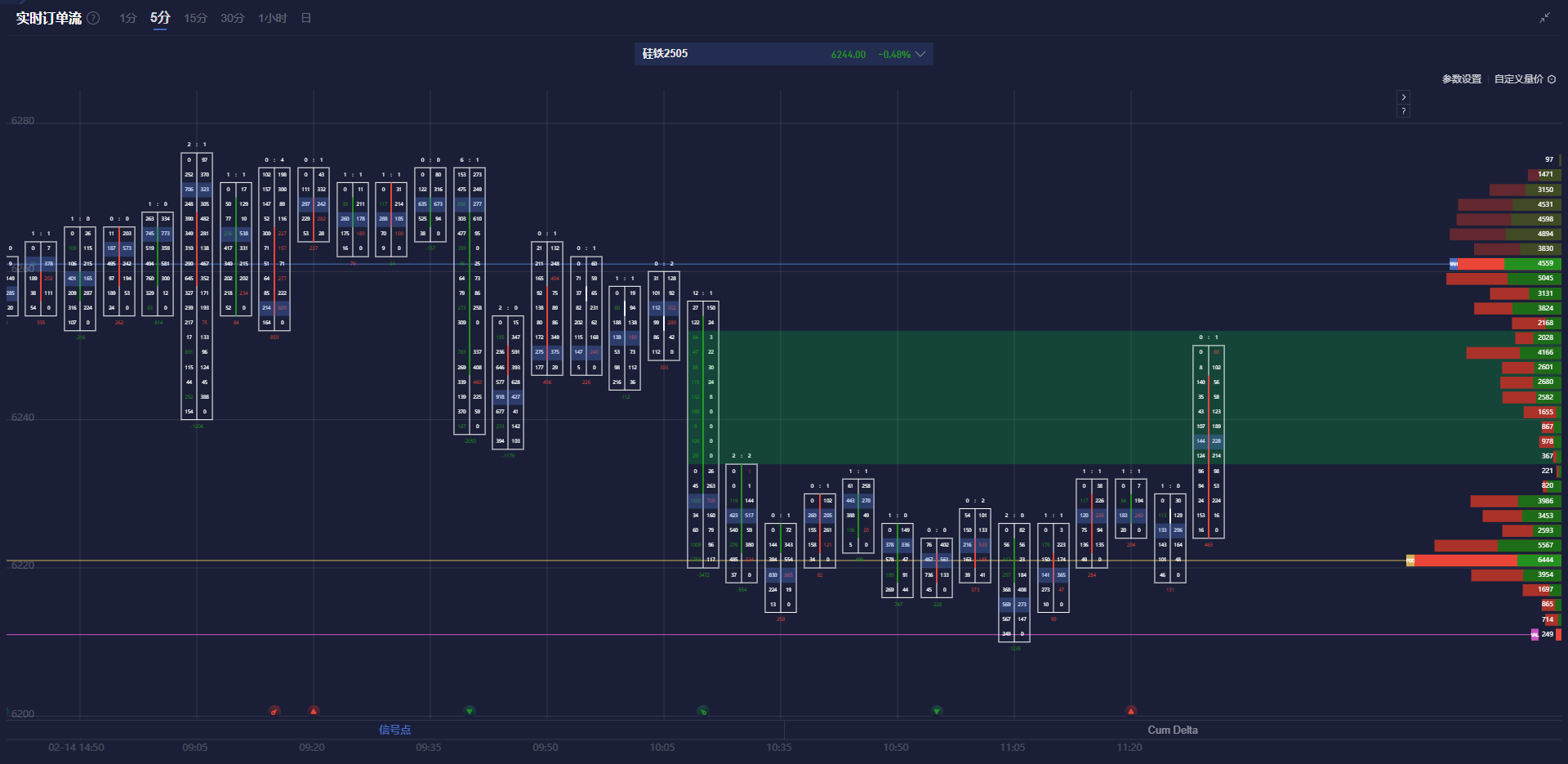This screenshot has height=764, width=1568.
Task: Click the hexagon settings icon beside 自定义量价
Action: [x=1552, y=79]
